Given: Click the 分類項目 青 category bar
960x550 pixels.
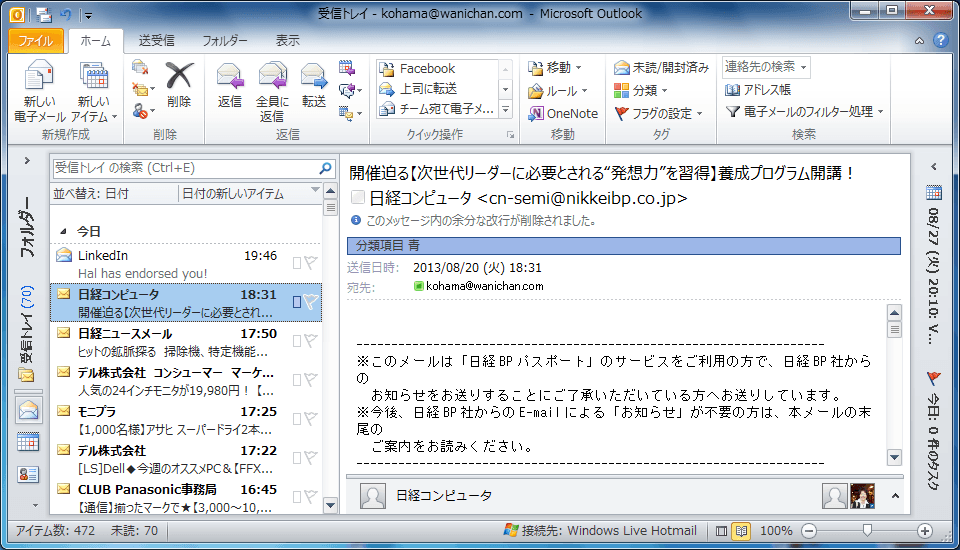Looking at the screenshot, I should 623,246.
